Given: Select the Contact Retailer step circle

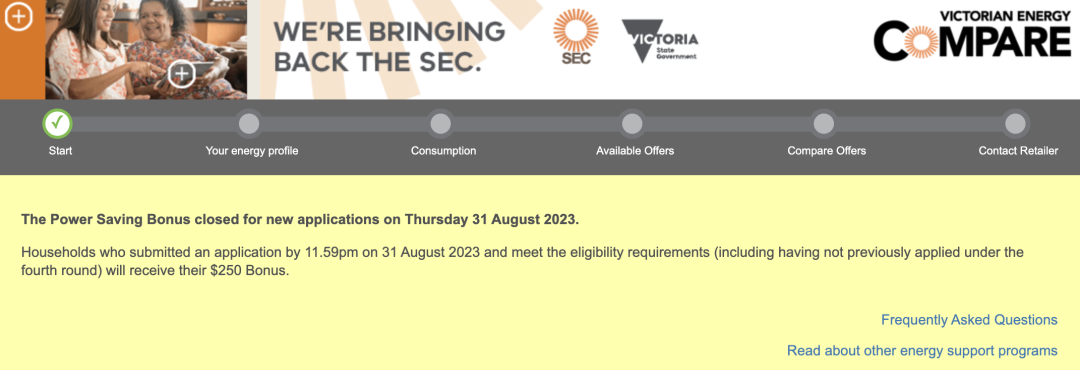Looking at the screenshot, I should (1015, 124).
